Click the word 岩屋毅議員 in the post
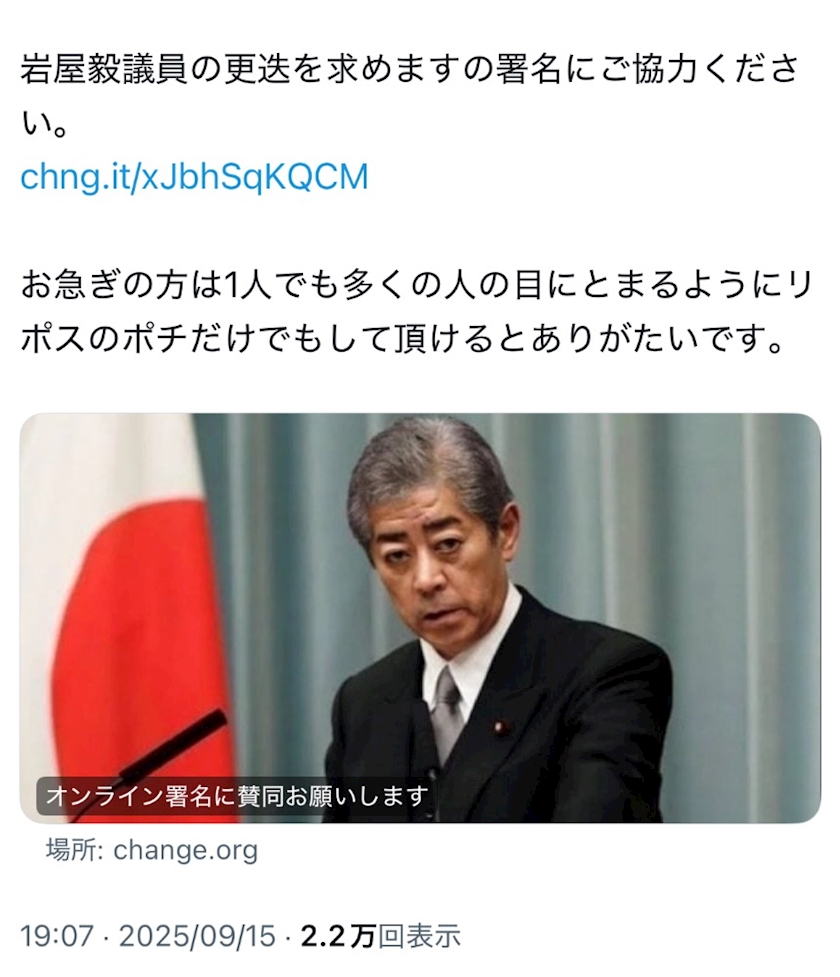Image resolution: width=840 pixels, height=977 pixels. point(104,69)
